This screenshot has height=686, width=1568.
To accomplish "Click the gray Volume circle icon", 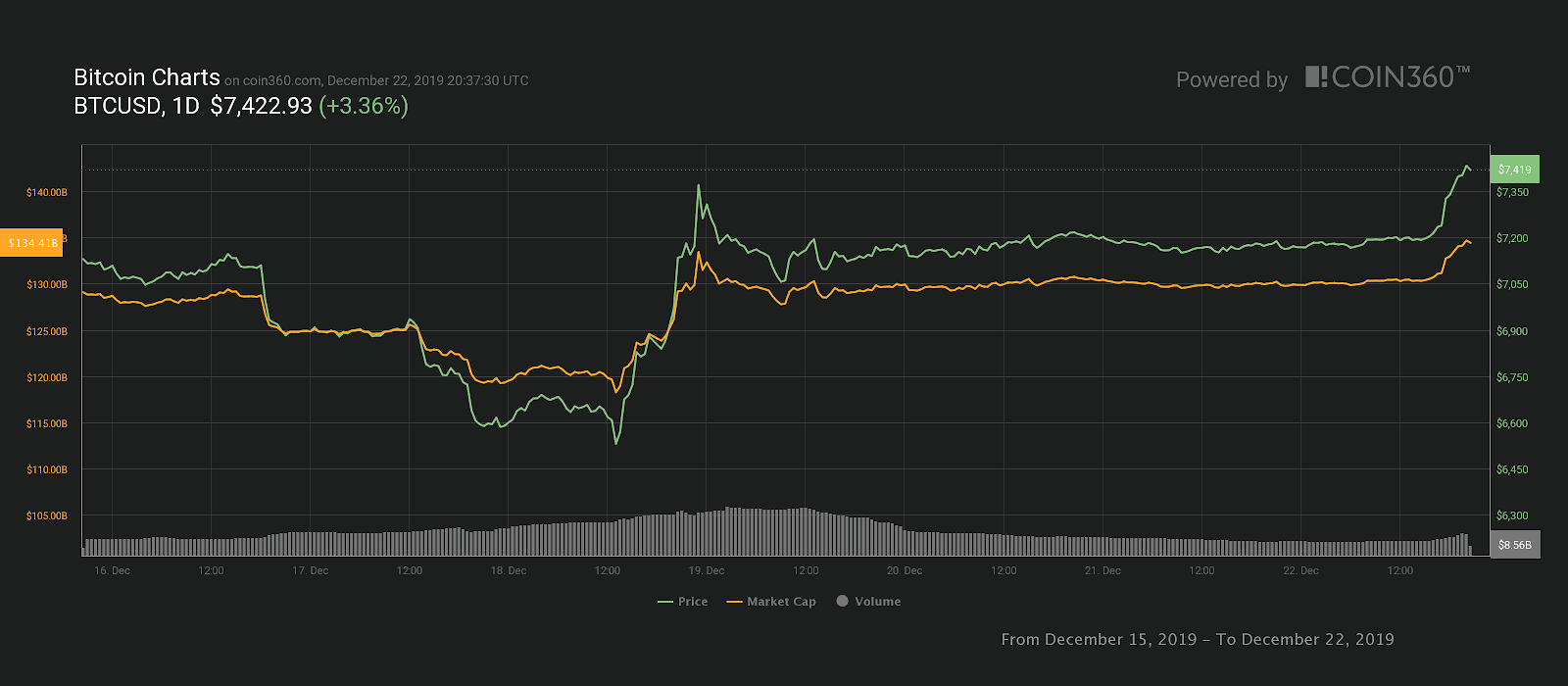I will (842, 602).
